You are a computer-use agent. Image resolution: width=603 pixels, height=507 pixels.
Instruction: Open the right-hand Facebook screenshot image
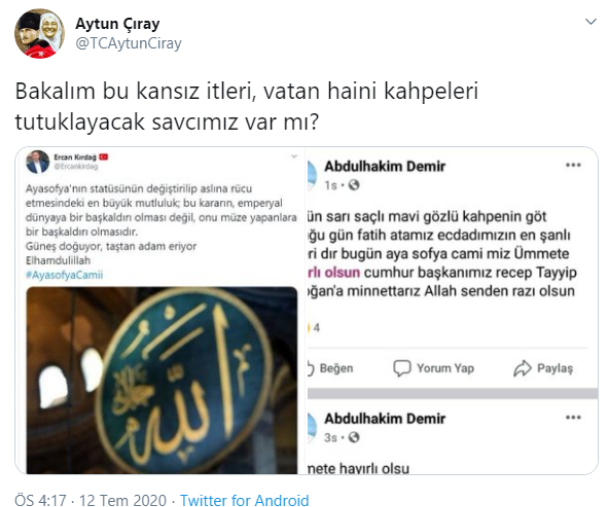click(x=452, y=311)
